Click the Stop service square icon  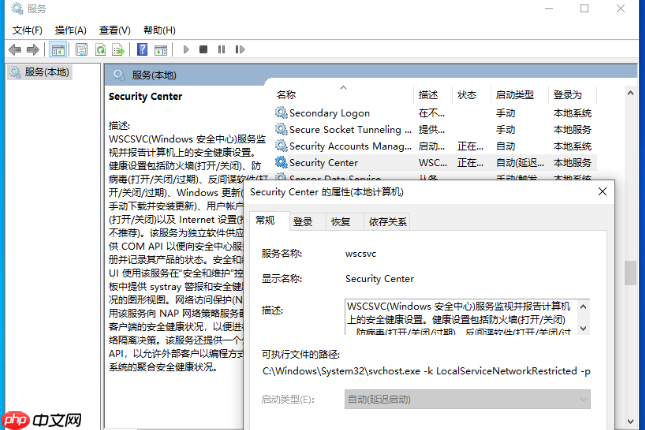(x=203, y=49)
